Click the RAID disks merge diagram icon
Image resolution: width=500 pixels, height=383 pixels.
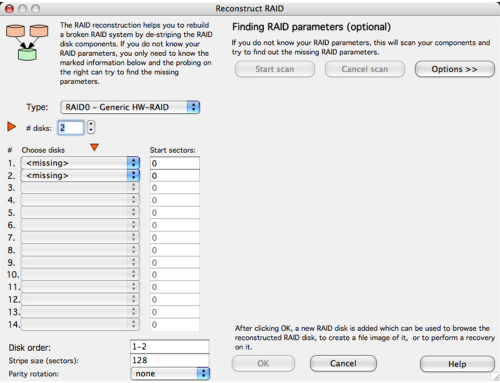pos(27,42)
